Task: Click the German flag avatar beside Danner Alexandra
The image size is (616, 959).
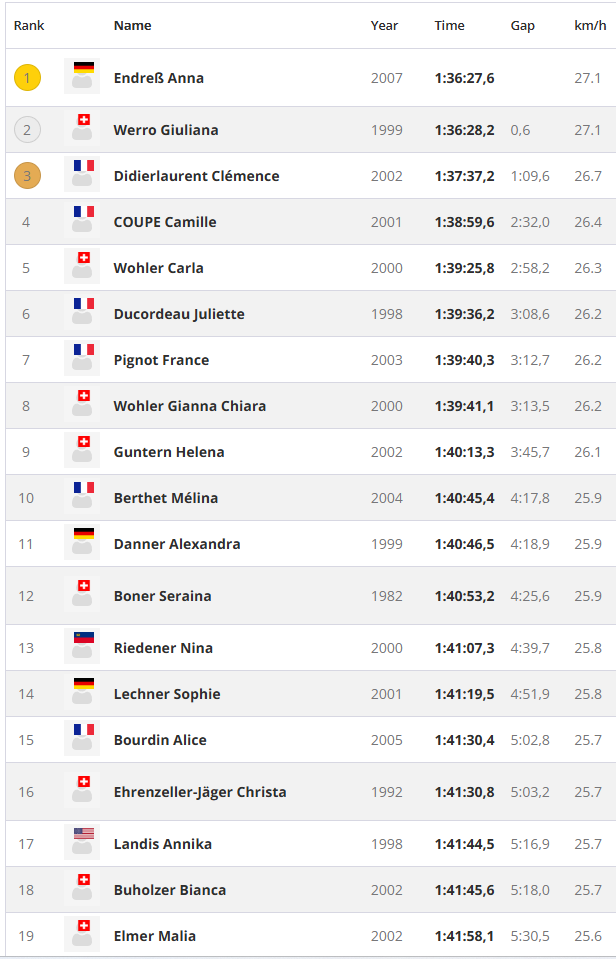Action: tap(82, 543)
